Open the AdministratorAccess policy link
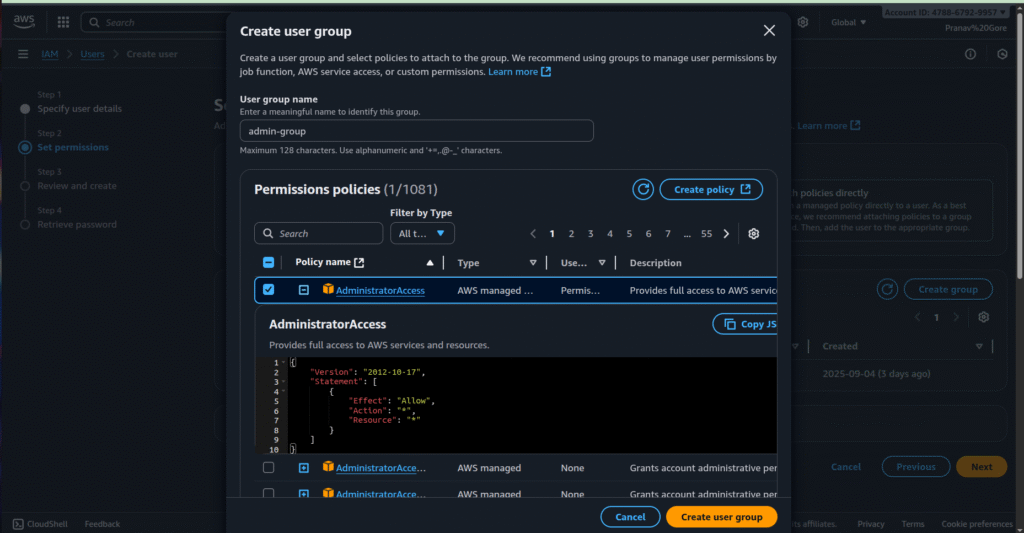 [380, 290]
